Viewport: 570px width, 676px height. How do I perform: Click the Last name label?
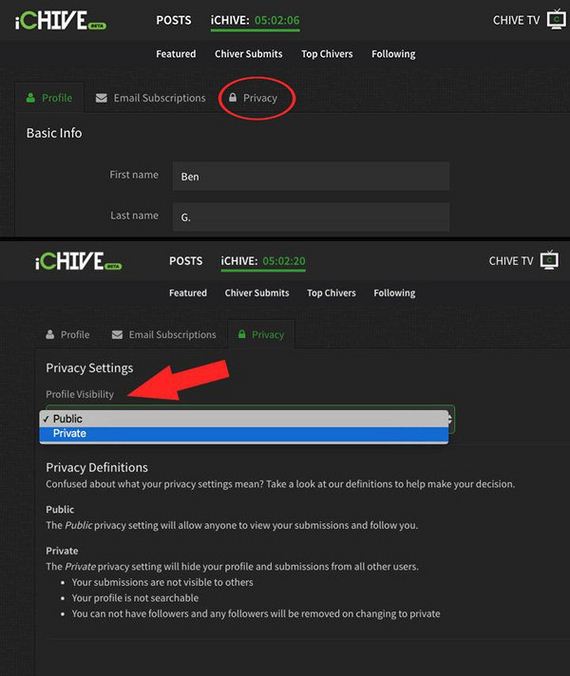pyautogui.click(x=134, y=215)
